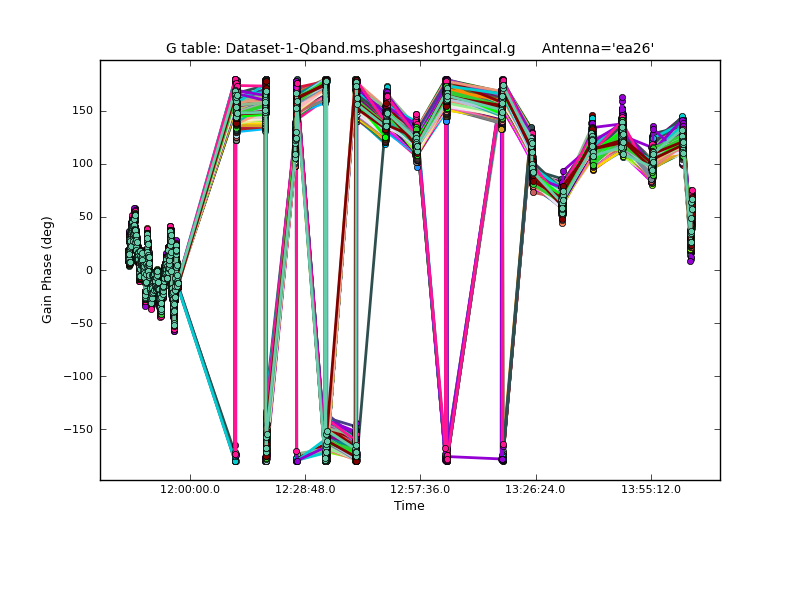Screen dimensions: 800x600
Task: Select the 12:00:00.0 time tick label
Action: coord(190,489)
